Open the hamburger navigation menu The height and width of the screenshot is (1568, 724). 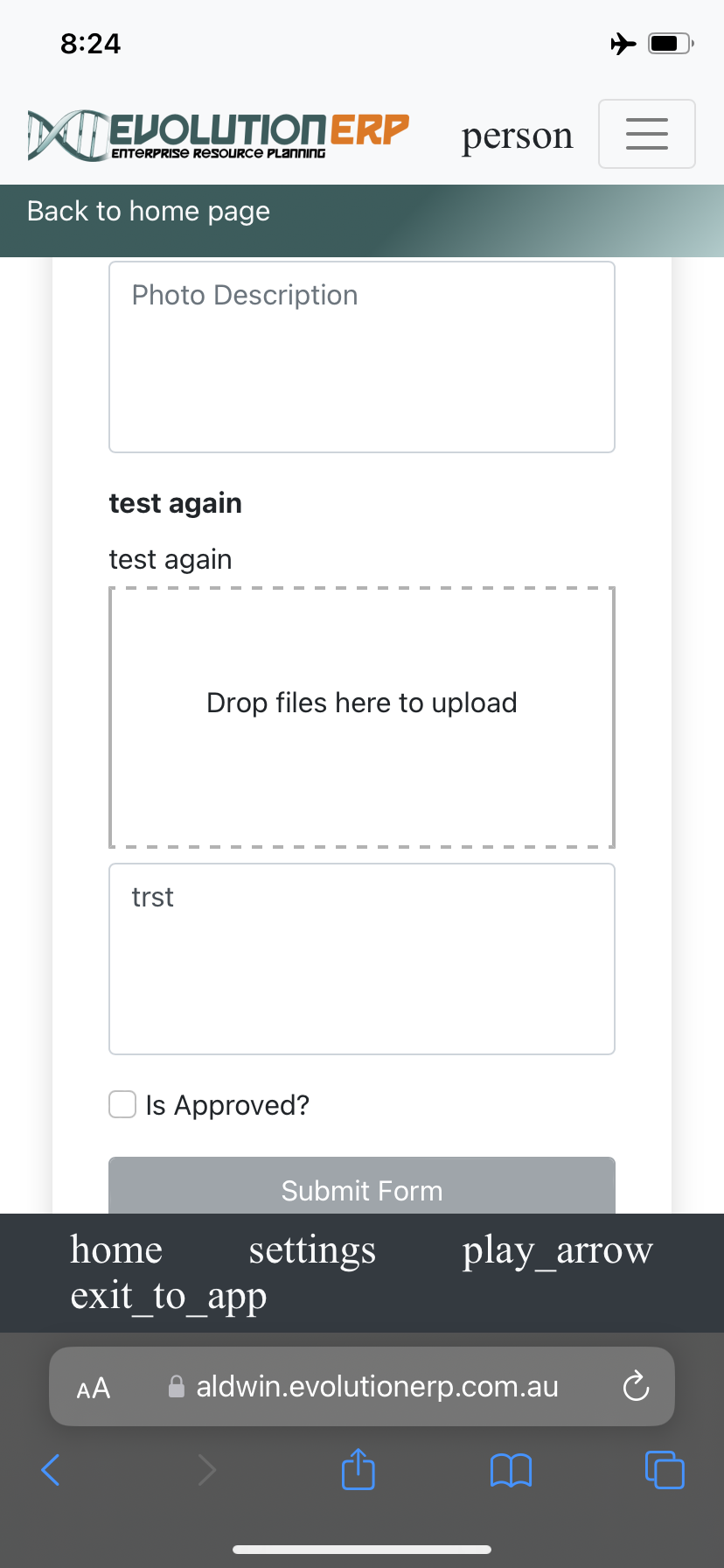click(x=646, y=134)
